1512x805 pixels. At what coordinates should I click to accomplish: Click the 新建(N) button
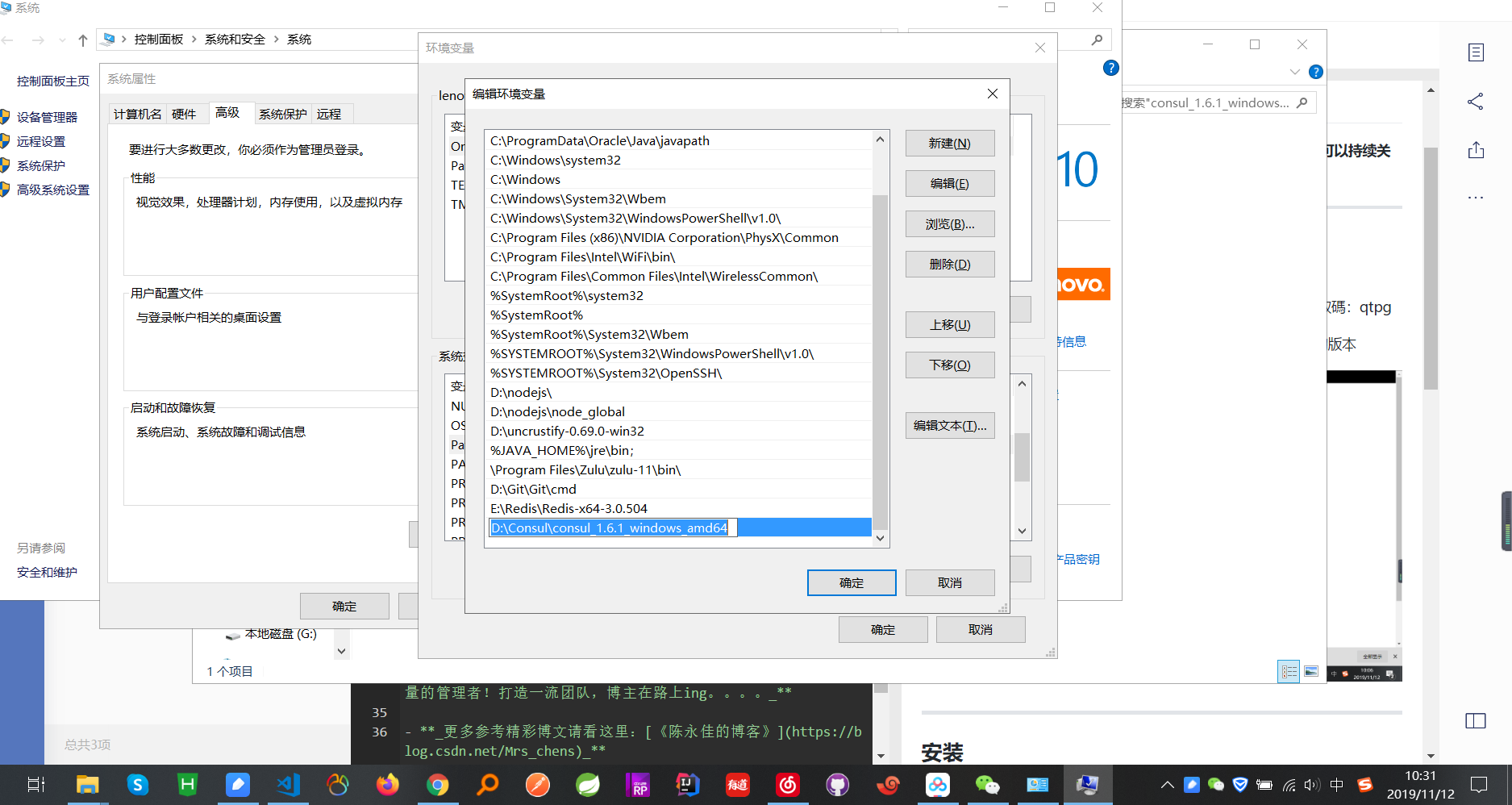tap(950, 143)
